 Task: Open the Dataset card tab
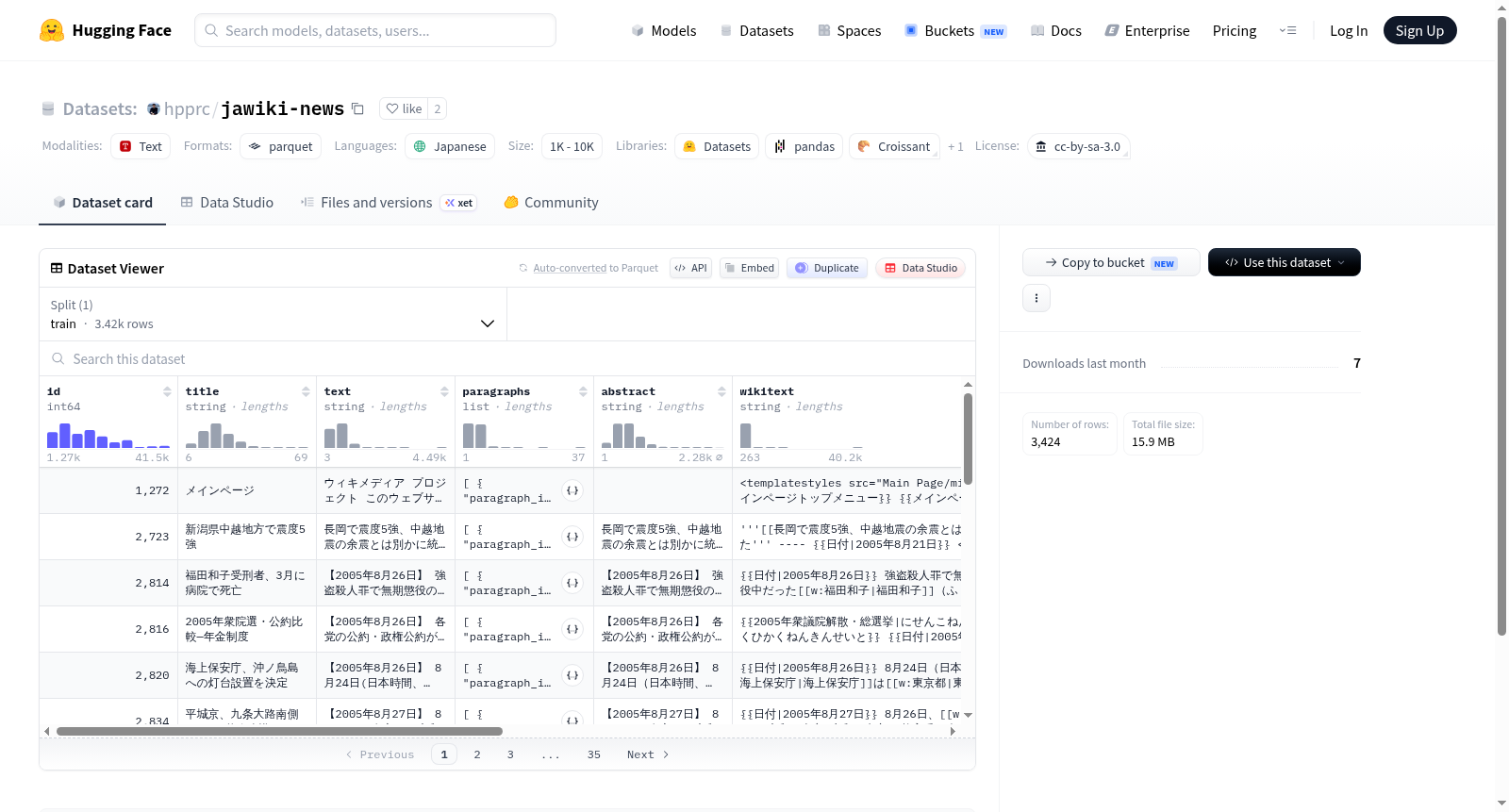pos(102,202)
